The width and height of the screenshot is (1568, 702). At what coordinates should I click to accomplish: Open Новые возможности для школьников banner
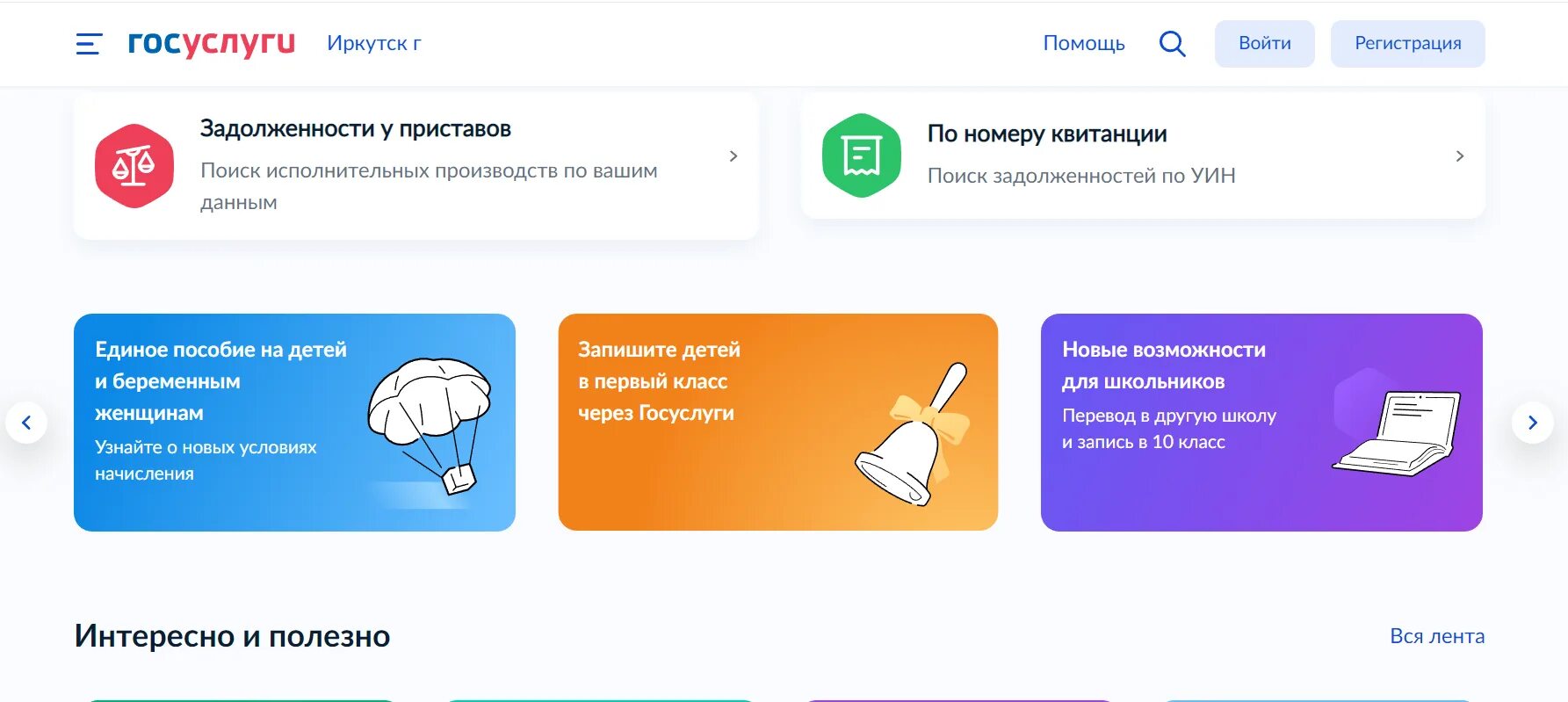coord(1261,423)
